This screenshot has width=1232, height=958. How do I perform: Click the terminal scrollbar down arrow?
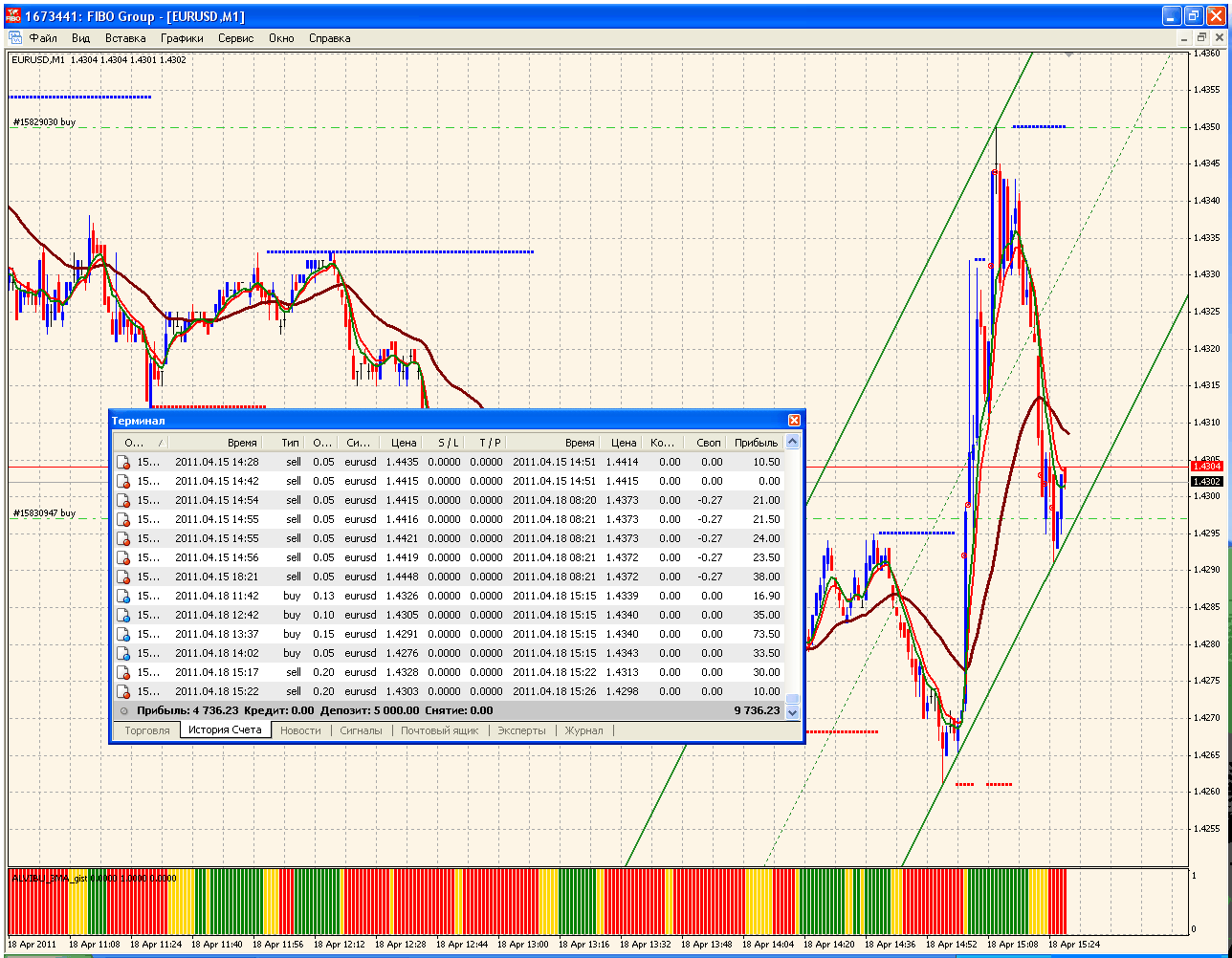[792, 711]
